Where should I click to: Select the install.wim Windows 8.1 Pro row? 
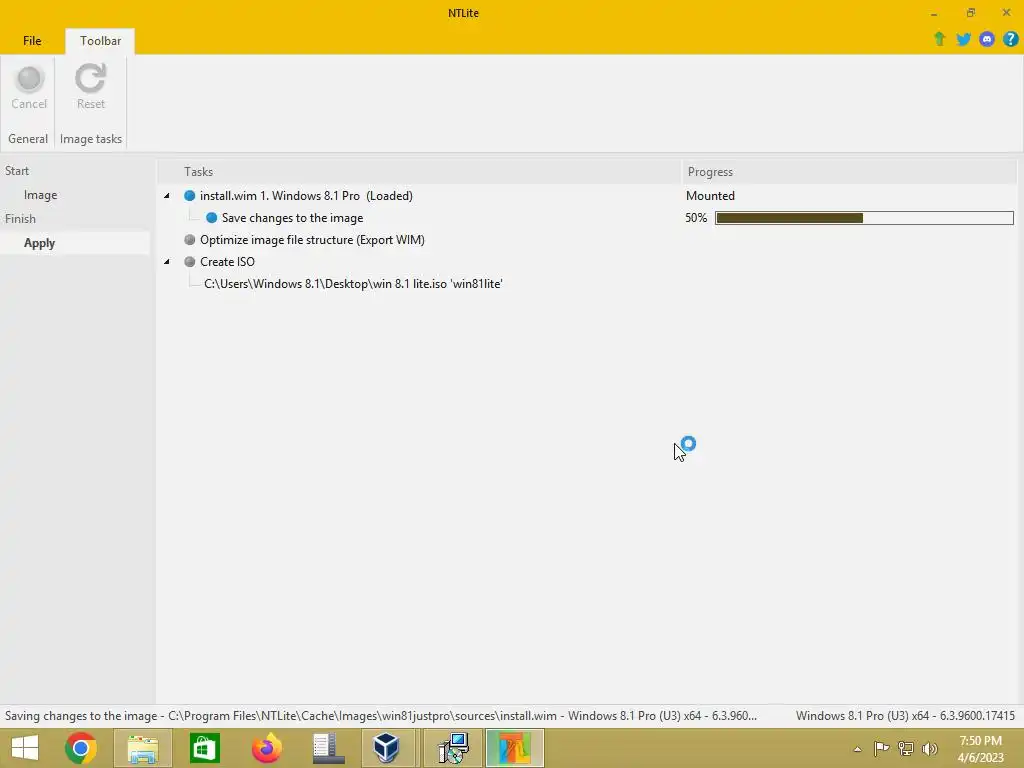[x=306, y=195]
